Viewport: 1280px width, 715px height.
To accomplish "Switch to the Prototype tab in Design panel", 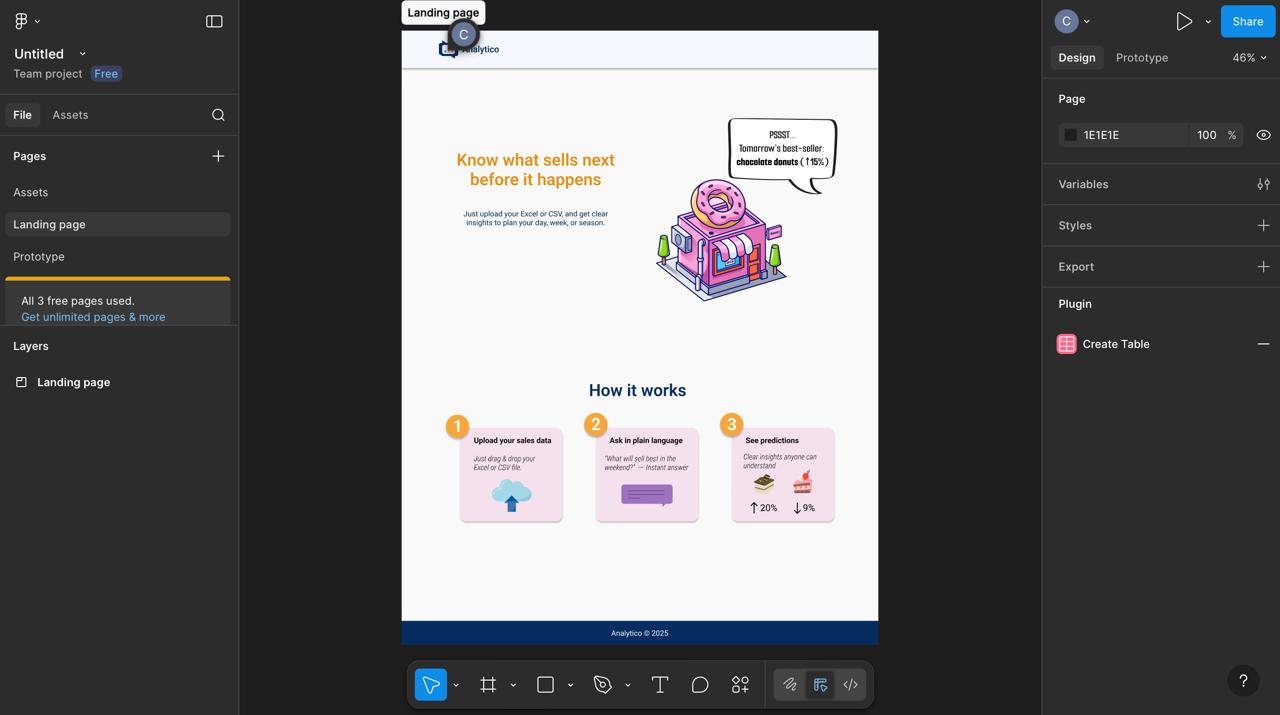I will pos(1141,57).
